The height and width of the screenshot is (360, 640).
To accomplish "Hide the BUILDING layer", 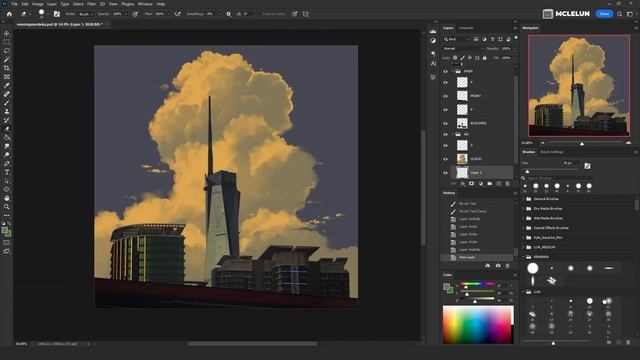I will (x=445, y=123).
